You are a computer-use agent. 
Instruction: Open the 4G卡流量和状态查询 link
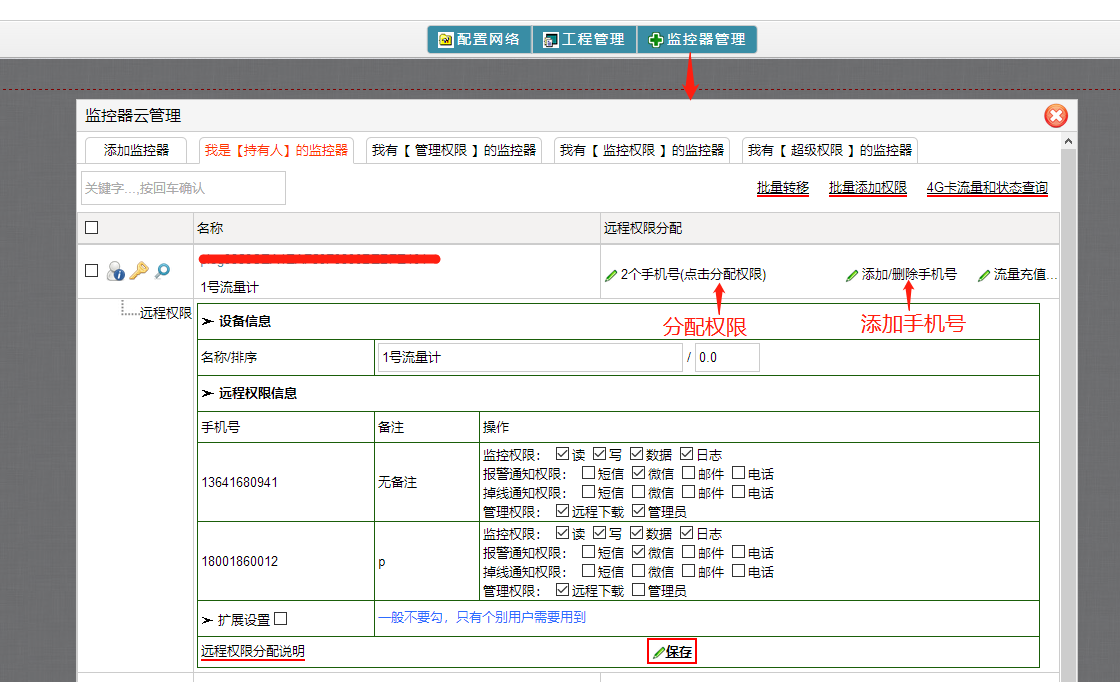click(987, 188)
